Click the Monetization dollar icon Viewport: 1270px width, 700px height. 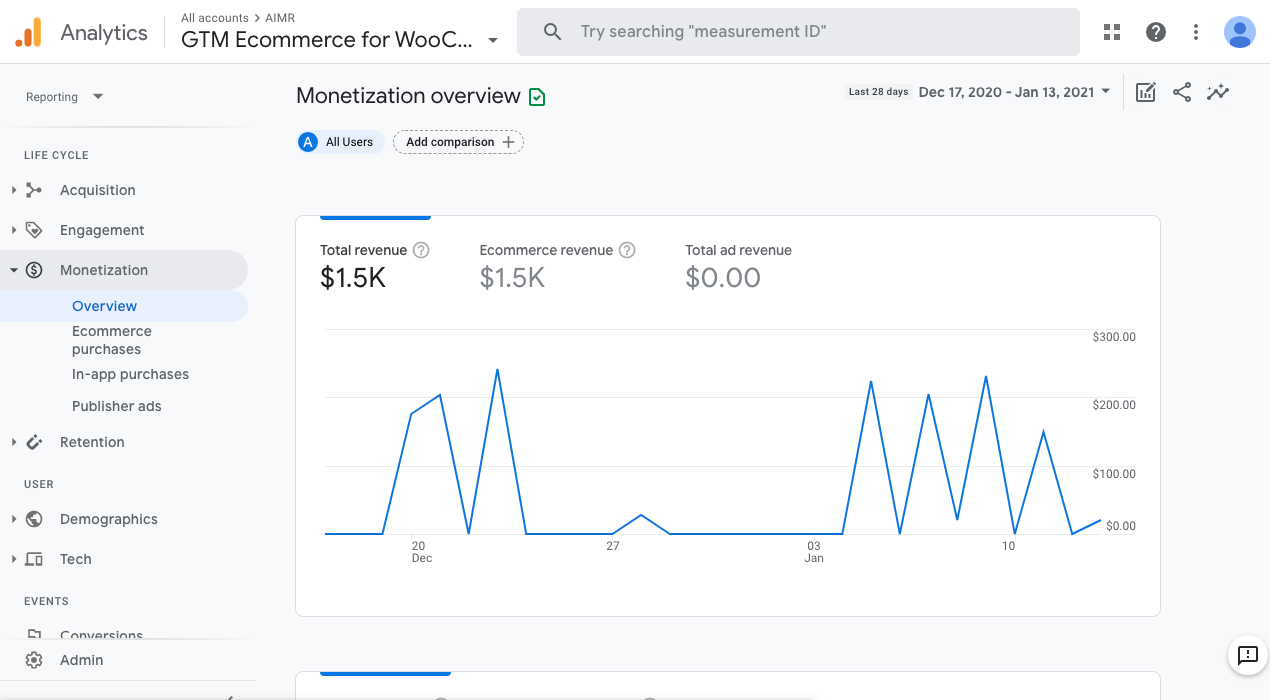click(x=34, y=270)
